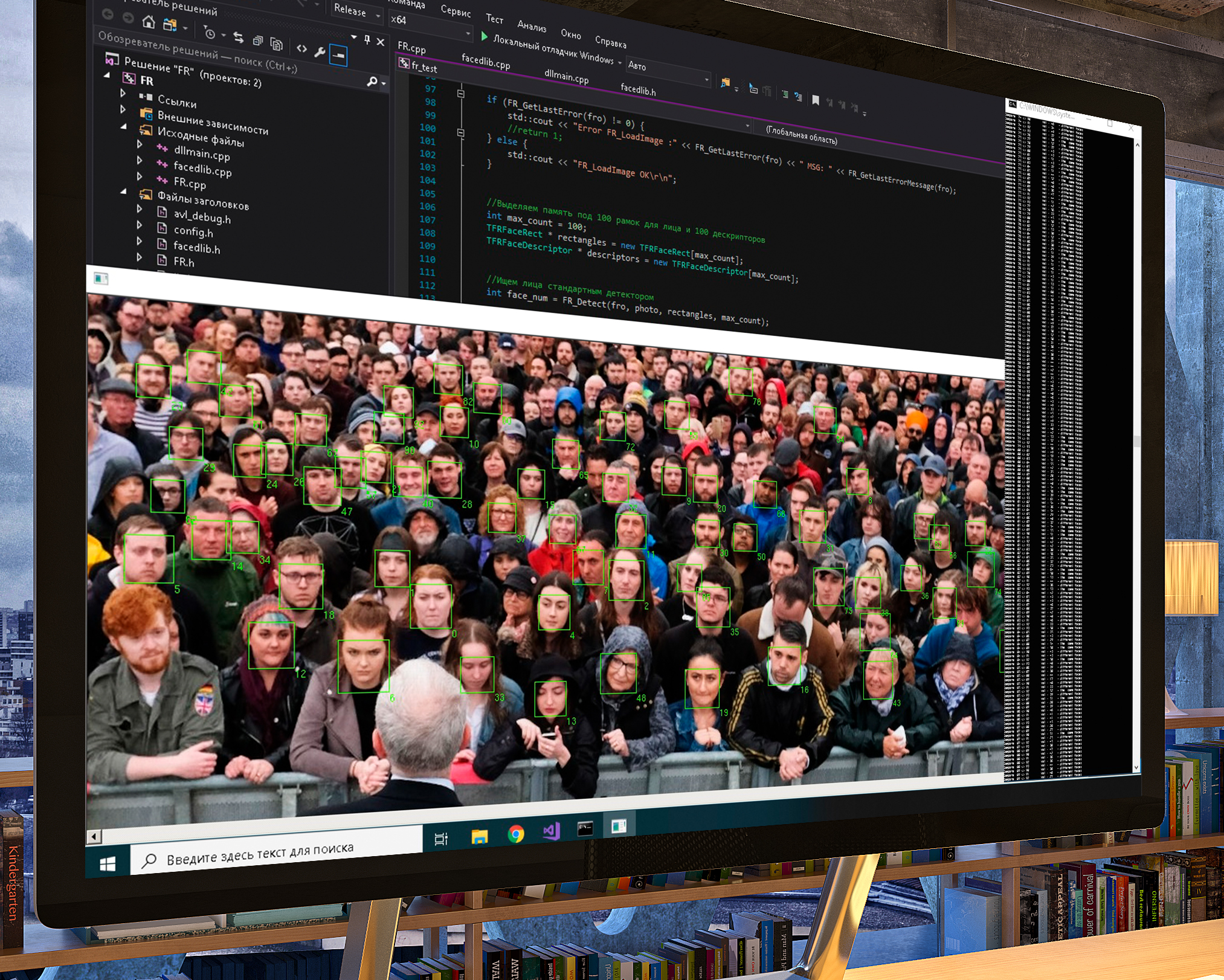
Task: Open Properties with the wrench icon
Action: (x=320, y=51)
